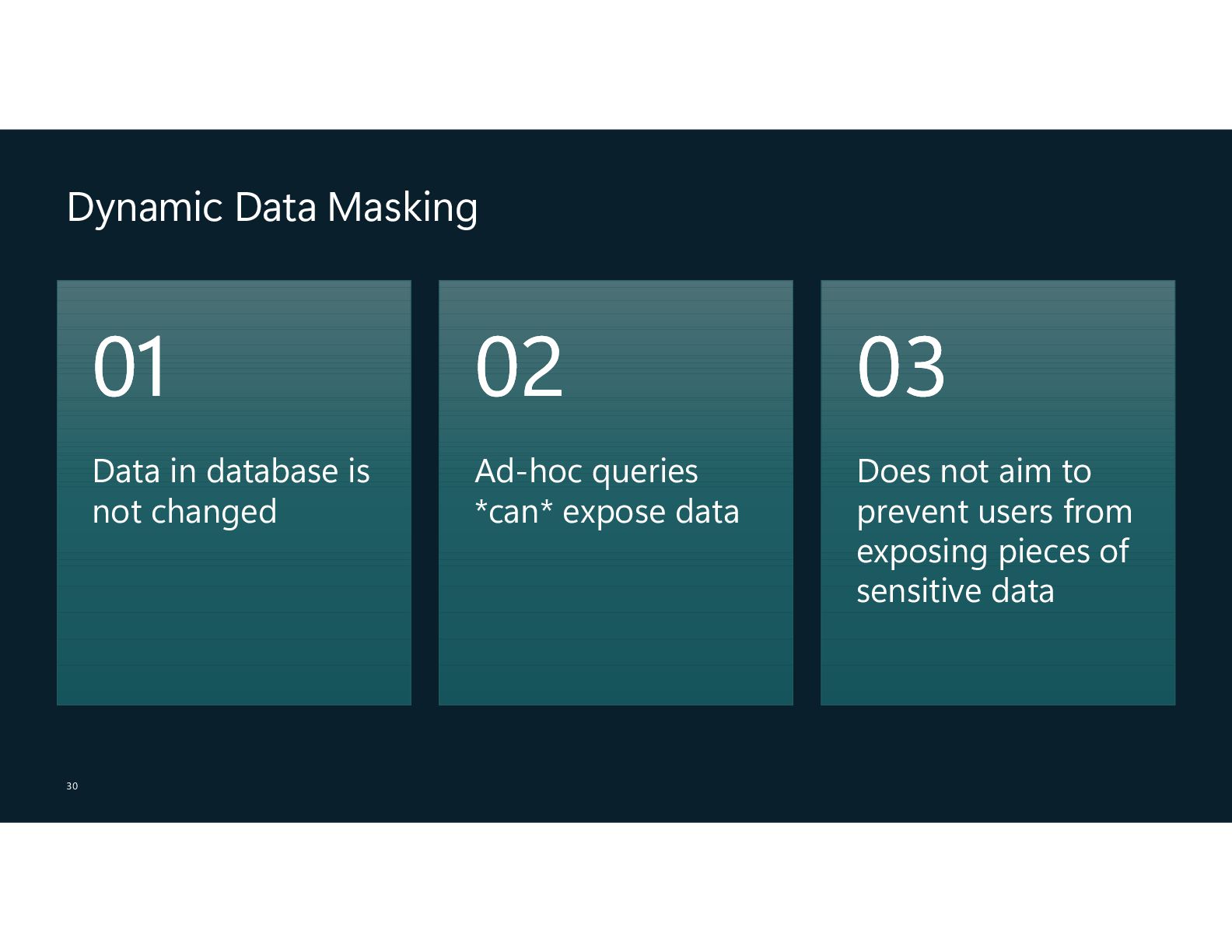Click 'Does not aim to prevent users' text
The width and height of the screenshot is (1232, 952).
(x=994, y=491)
